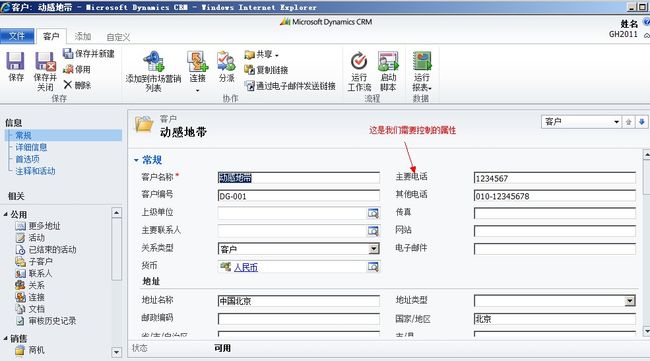Collapse the Common (公用) group
Screen dimensions: 650x361
[6, 214]
